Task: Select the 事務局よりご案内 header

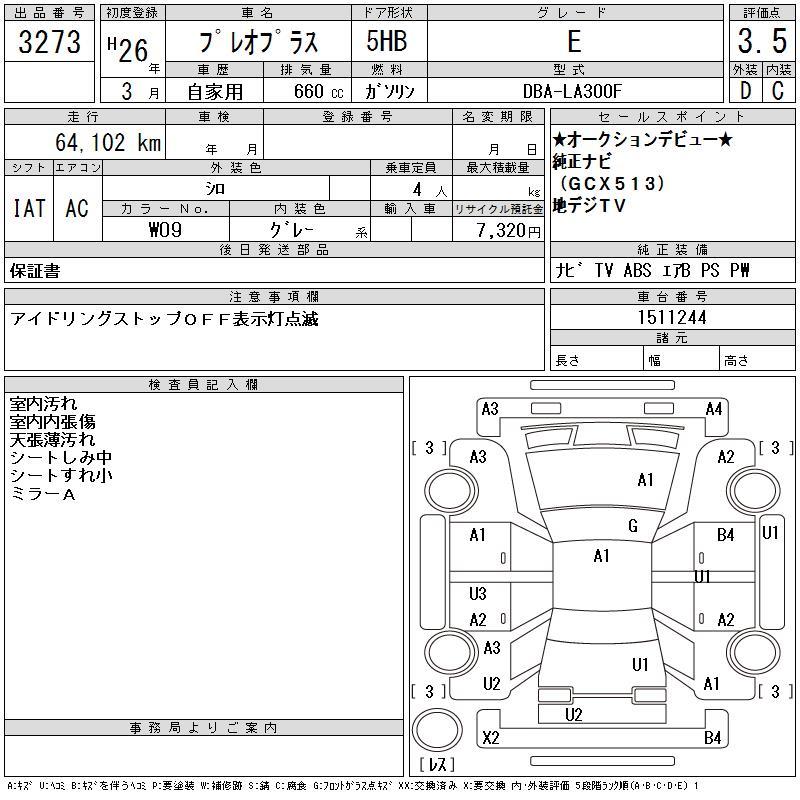Action: (x=203, y=728)
